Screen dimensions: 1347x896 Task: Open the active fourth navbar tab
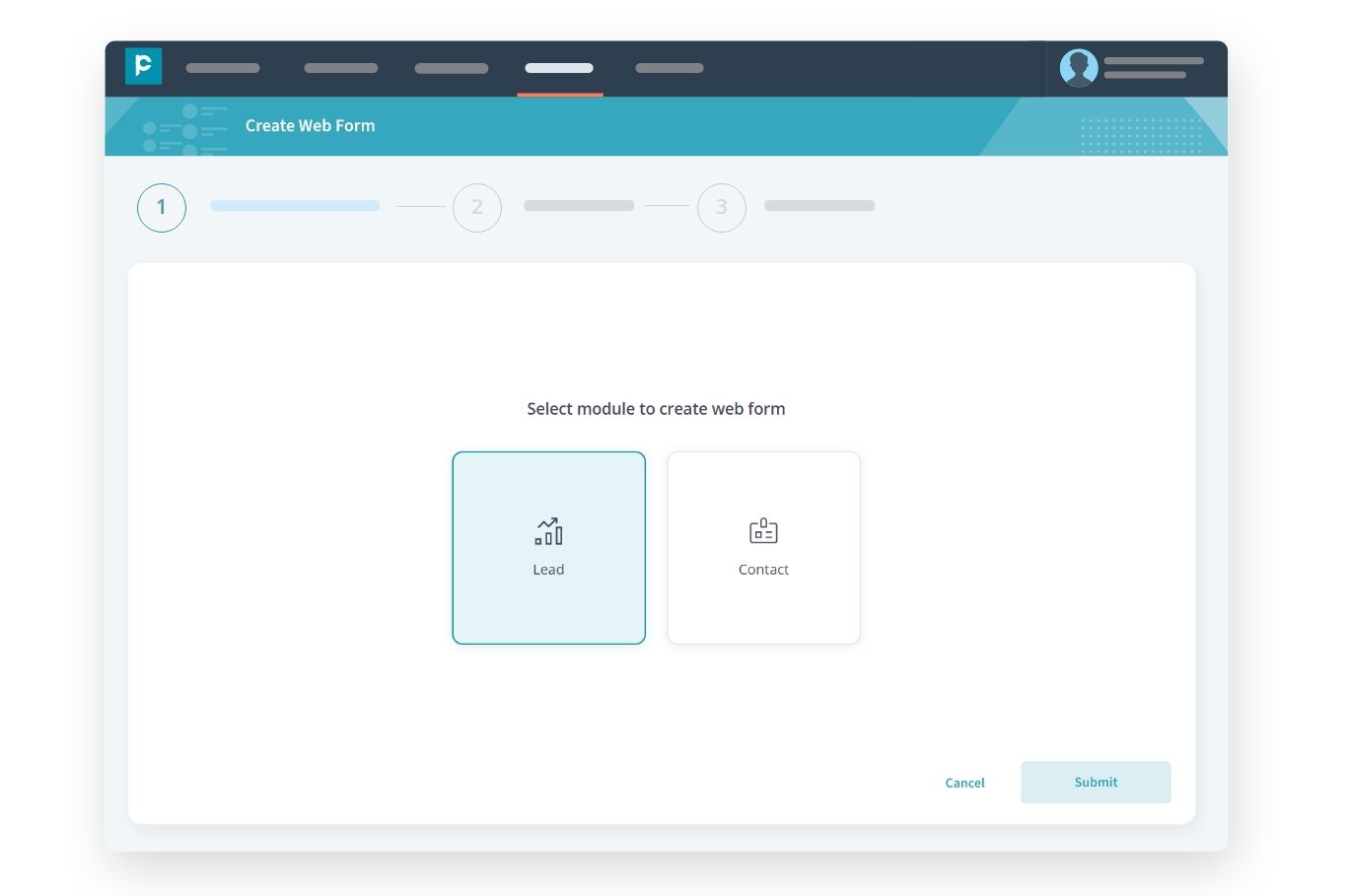[x=559, y=68]
